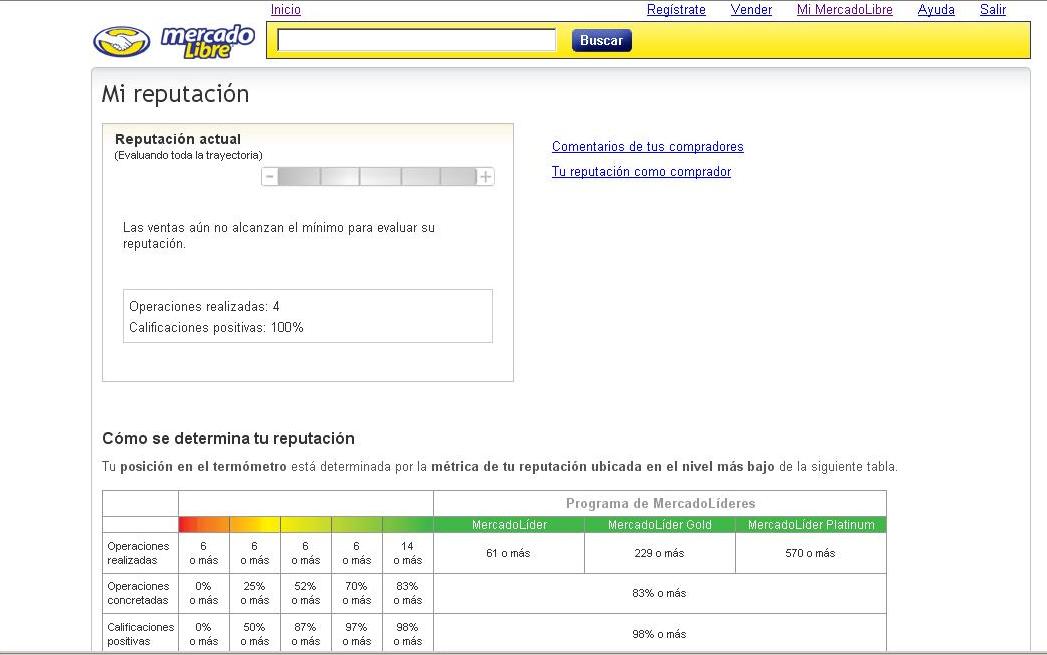Click the MercadoLibre handshake logo icon
1047x655 pixels.
tap(122, 42)
